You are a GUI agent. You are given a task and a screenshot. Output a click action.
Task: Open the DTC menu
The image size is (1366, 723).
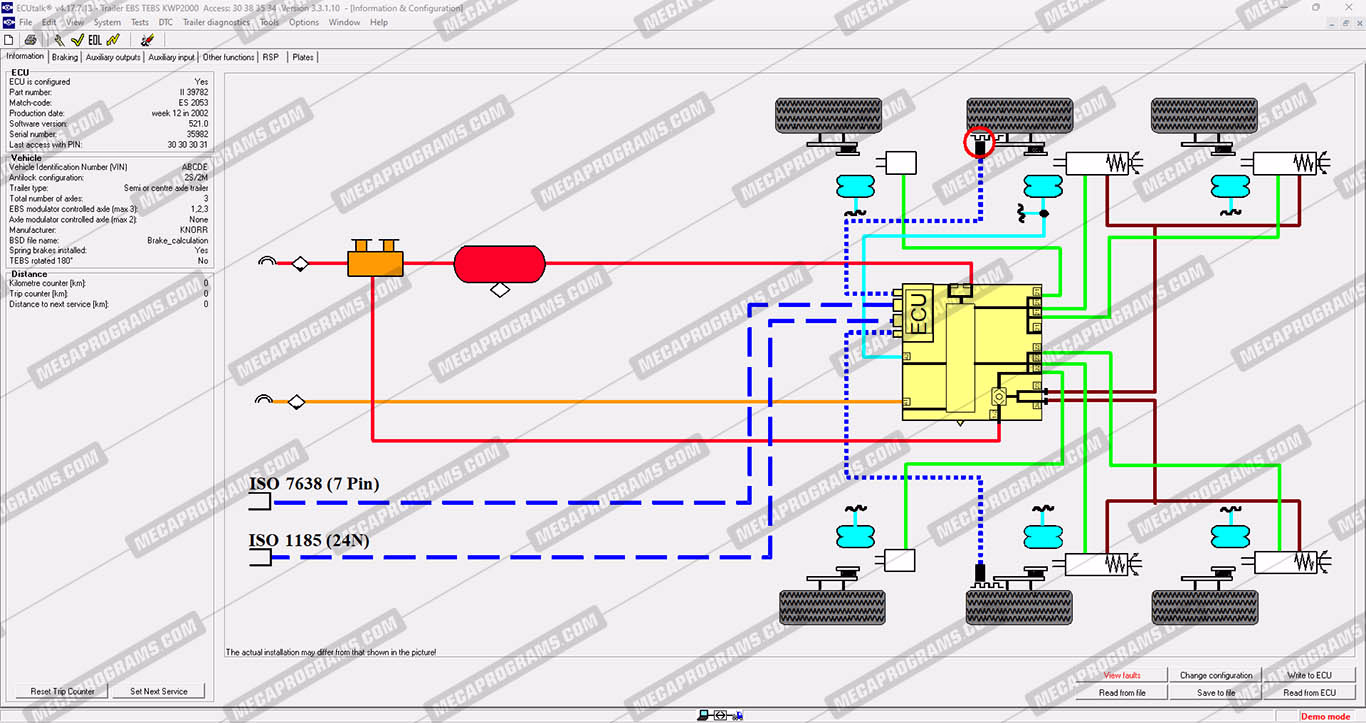click(x=166, y=22)
